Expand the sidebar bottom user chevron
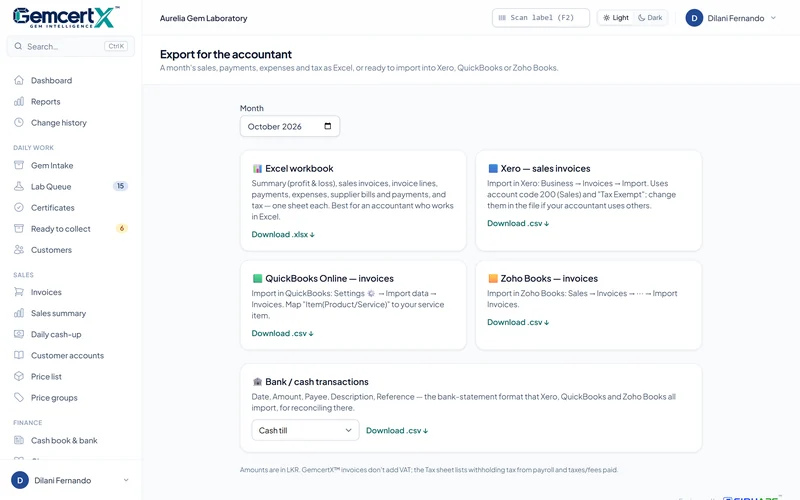Viewport: 800px width, 500px height. (126, 480)
